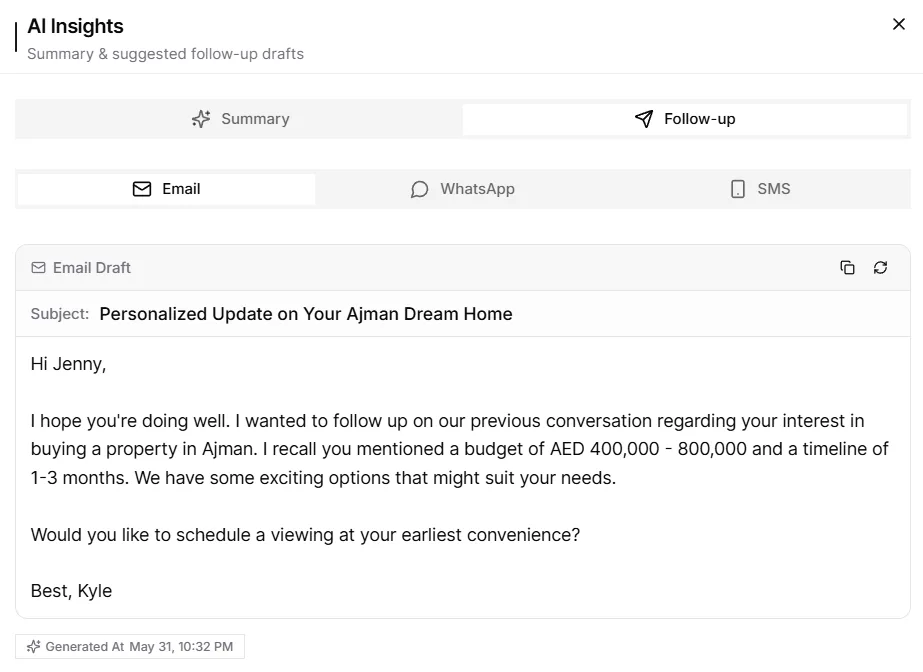Click the subject line 'Personalized Update on Your Ajman Dream Home'
923x672 pixels.
click(x=306, y=314)
